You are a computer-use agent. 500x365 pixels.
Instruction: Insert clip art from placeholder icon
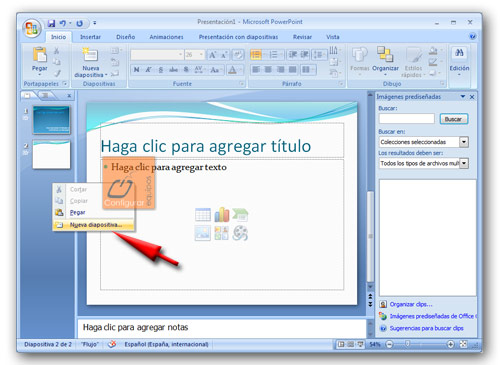tap(222, 233)
